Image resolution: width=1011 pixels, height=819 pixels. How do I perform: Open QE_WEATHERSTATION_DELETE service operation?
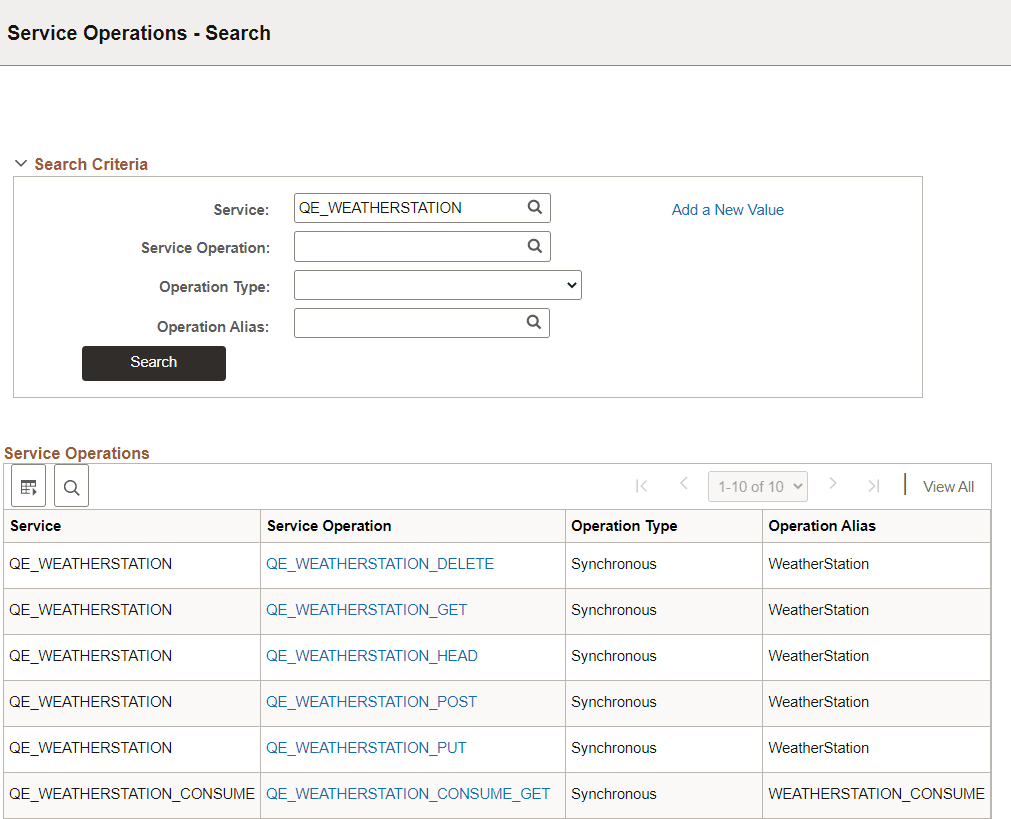[x=380, y=563]
